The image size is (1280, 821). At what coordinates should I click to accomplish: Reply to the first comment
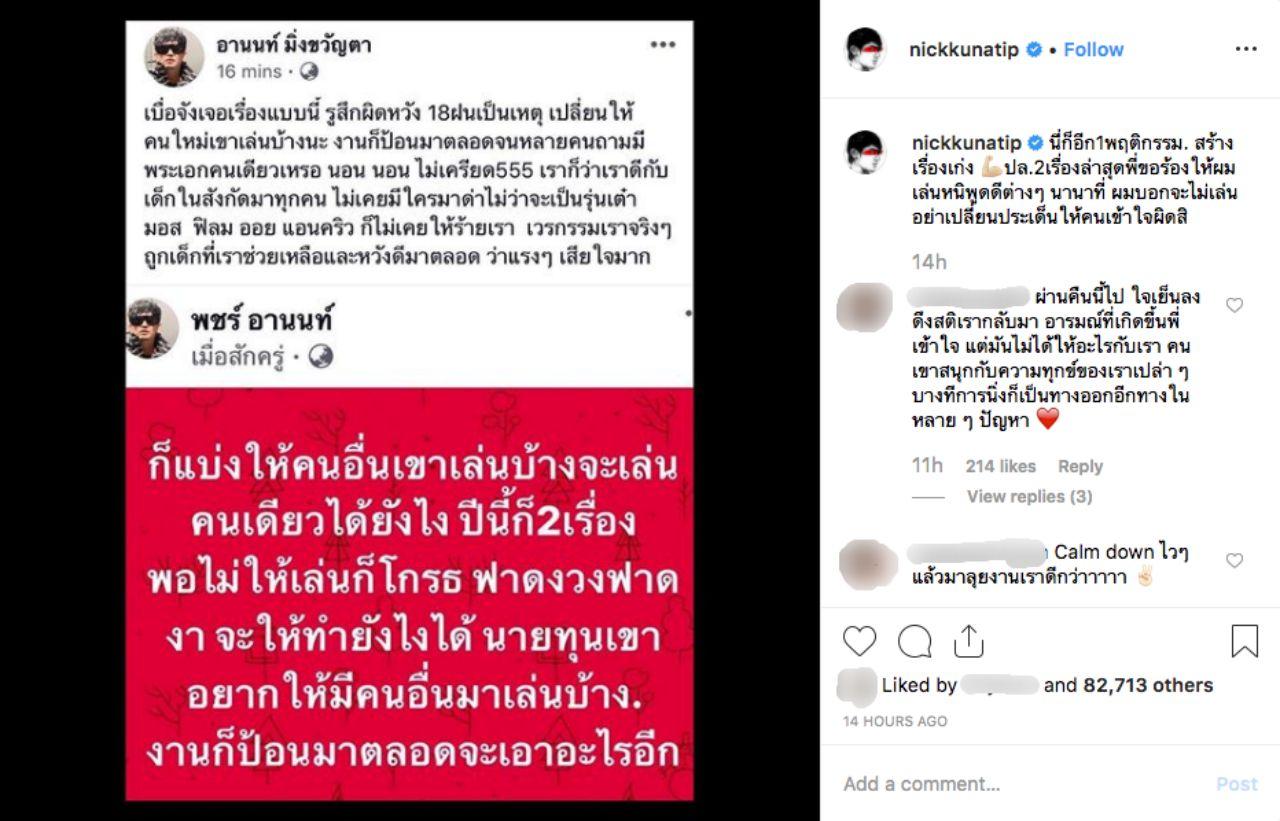1080,466
